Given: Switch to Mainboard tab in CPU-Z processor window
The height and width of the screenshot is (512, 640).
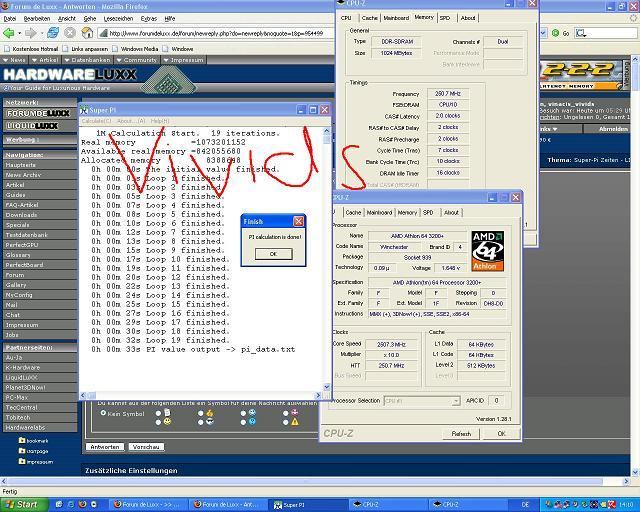Looking at the screenshot, I should (379, 212).
